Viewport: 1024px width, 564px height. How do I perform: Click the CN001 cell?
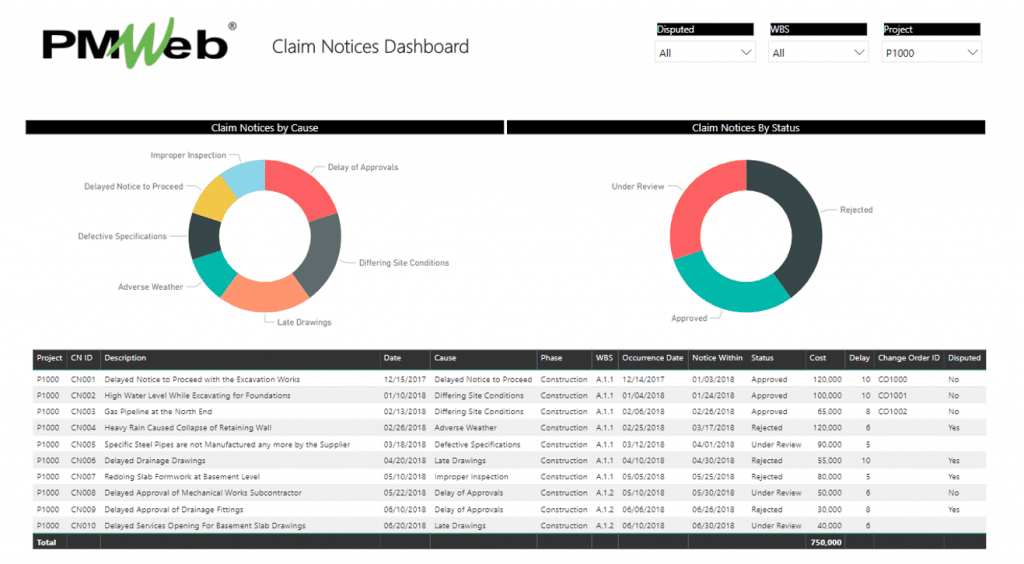(x=83, y=379)
